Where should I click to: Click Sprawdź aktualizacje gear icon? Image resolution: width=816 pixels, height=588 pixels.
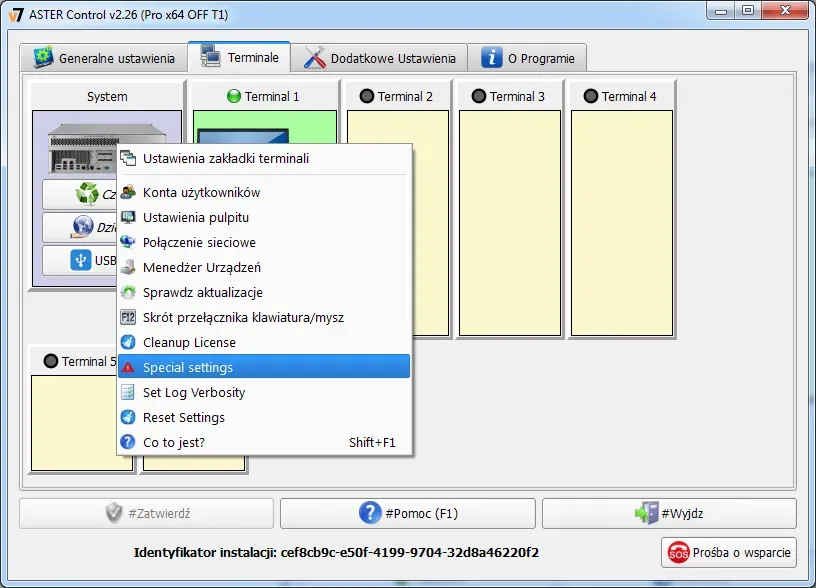(x=128, y=292)
